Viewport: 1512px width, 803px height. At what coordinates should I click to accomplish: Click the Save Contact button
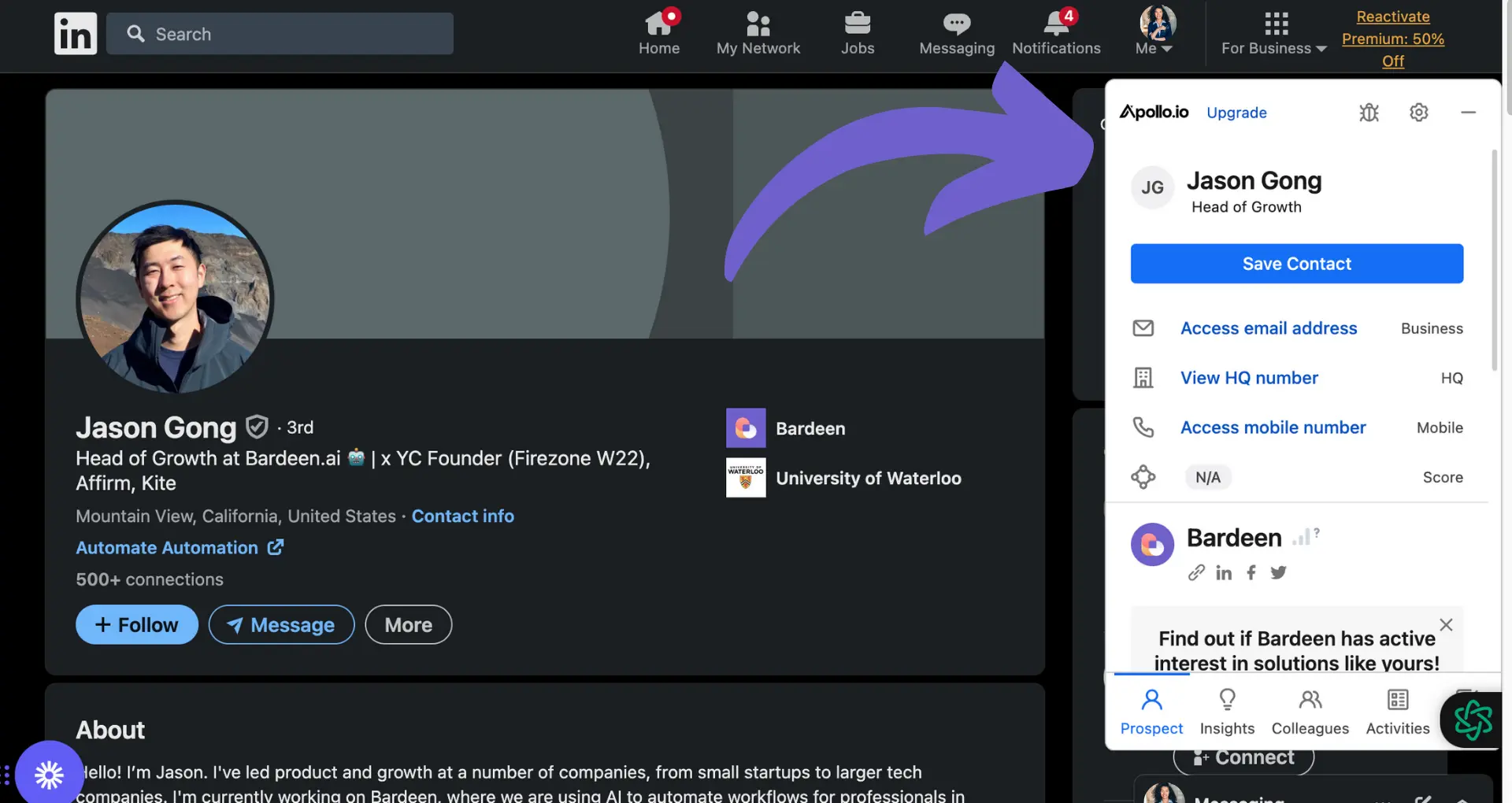tap(1296, 264)
